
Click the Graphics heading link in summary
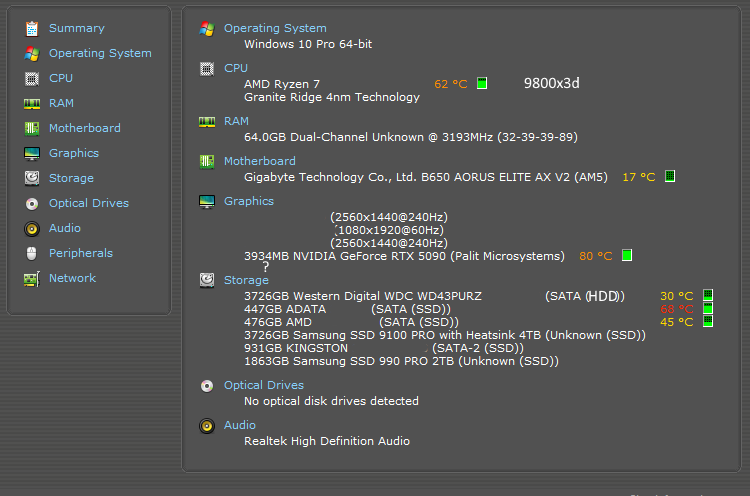click(x=249, y=201)
